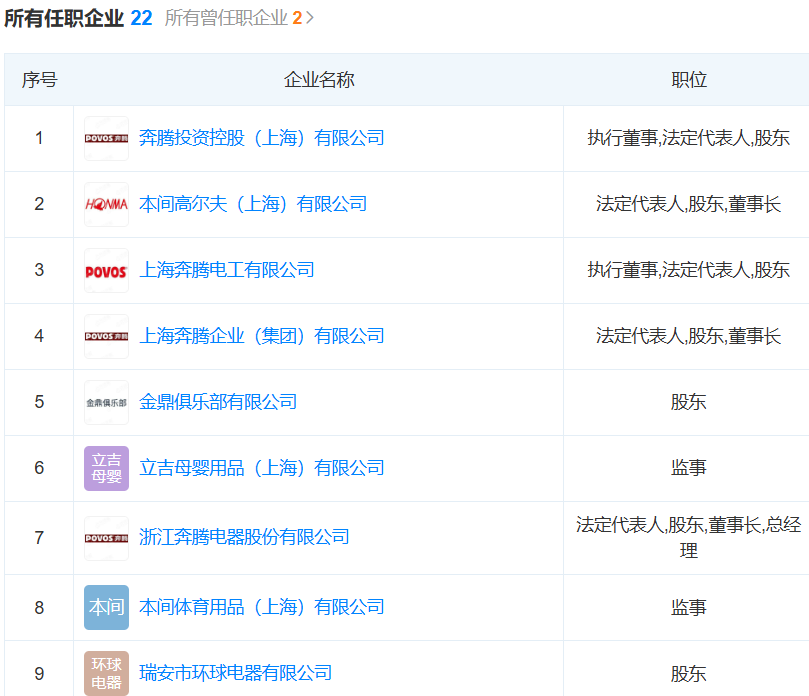Select 监事 position in row 8
The height and width of the screenshot is (696, 809).
point(688,607)
